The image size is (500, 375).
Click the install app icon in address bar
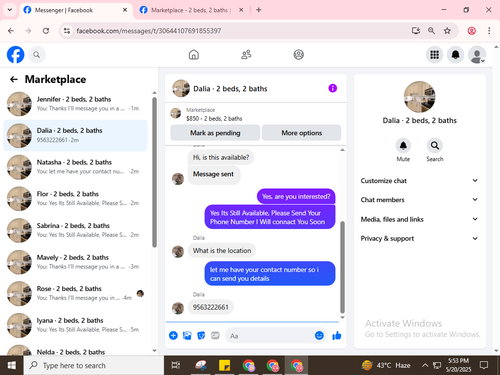pos(415,31)
